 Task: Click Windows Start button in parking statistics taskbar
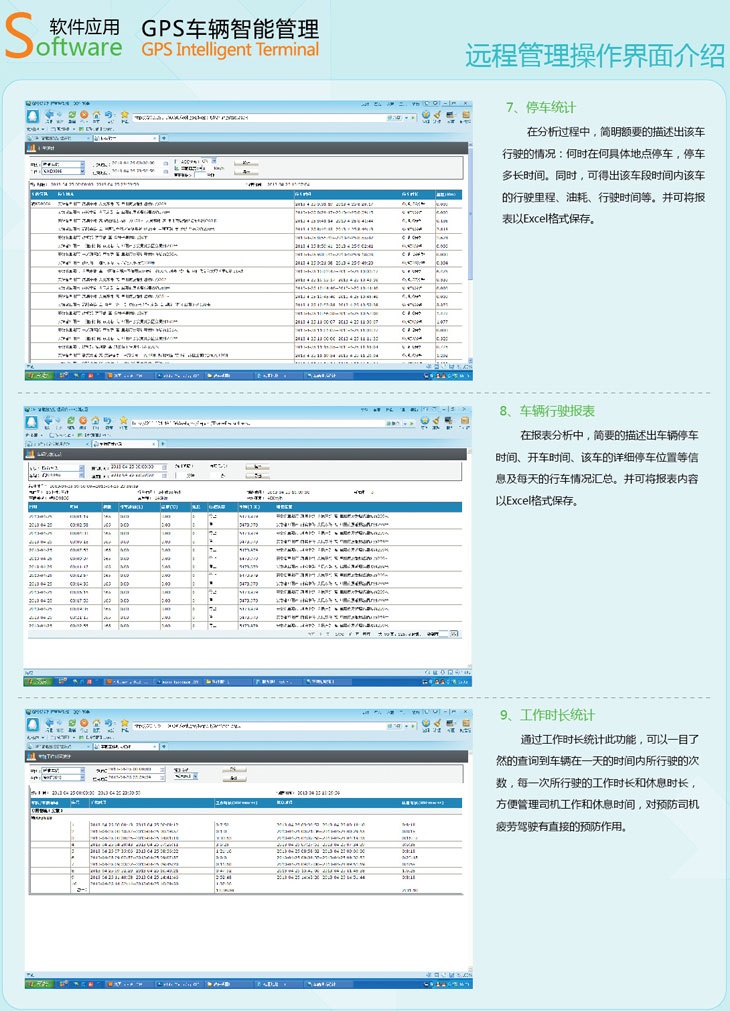tap(38, 374)
